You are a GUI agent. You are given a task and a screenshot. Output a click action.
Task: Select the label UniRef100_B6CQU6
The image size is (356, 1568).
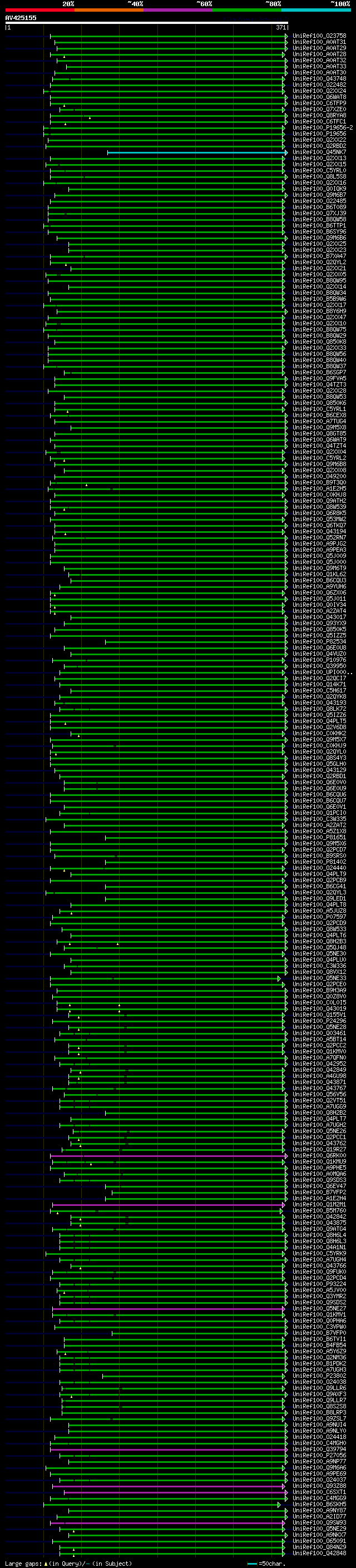(319, 794)
